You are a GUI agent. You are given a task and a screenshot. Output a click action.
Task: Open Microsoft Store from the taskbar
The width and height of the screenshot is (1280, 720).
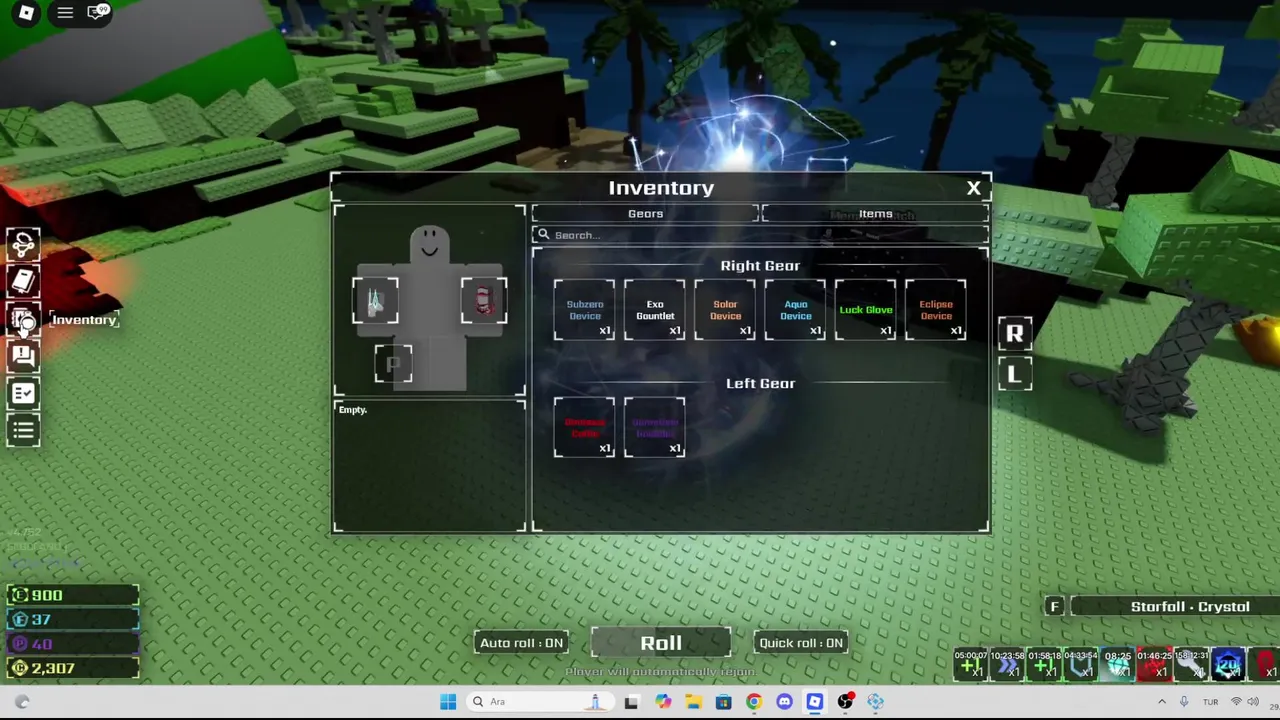723,702
